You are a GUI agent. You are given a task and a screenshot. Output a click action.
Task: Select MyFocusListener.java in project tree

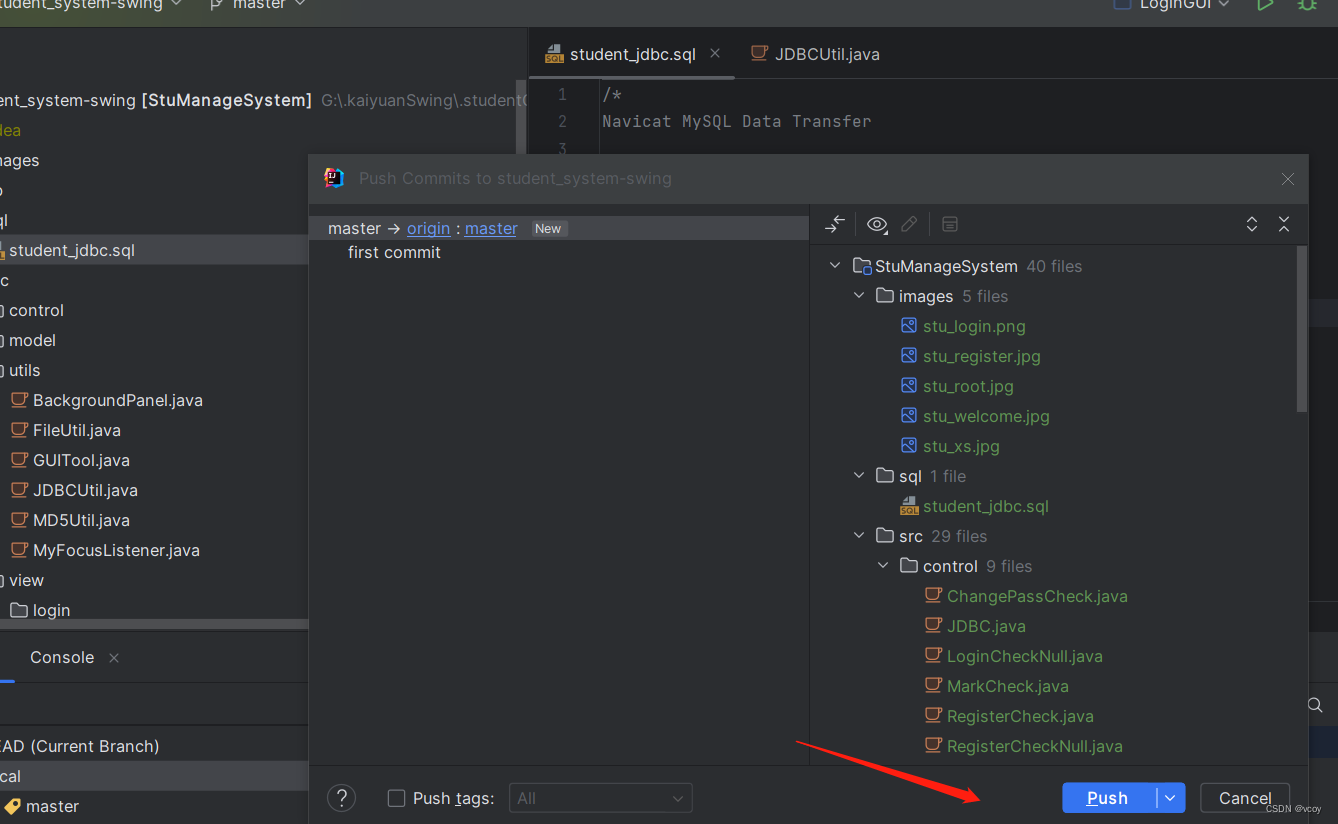(116, 550)
